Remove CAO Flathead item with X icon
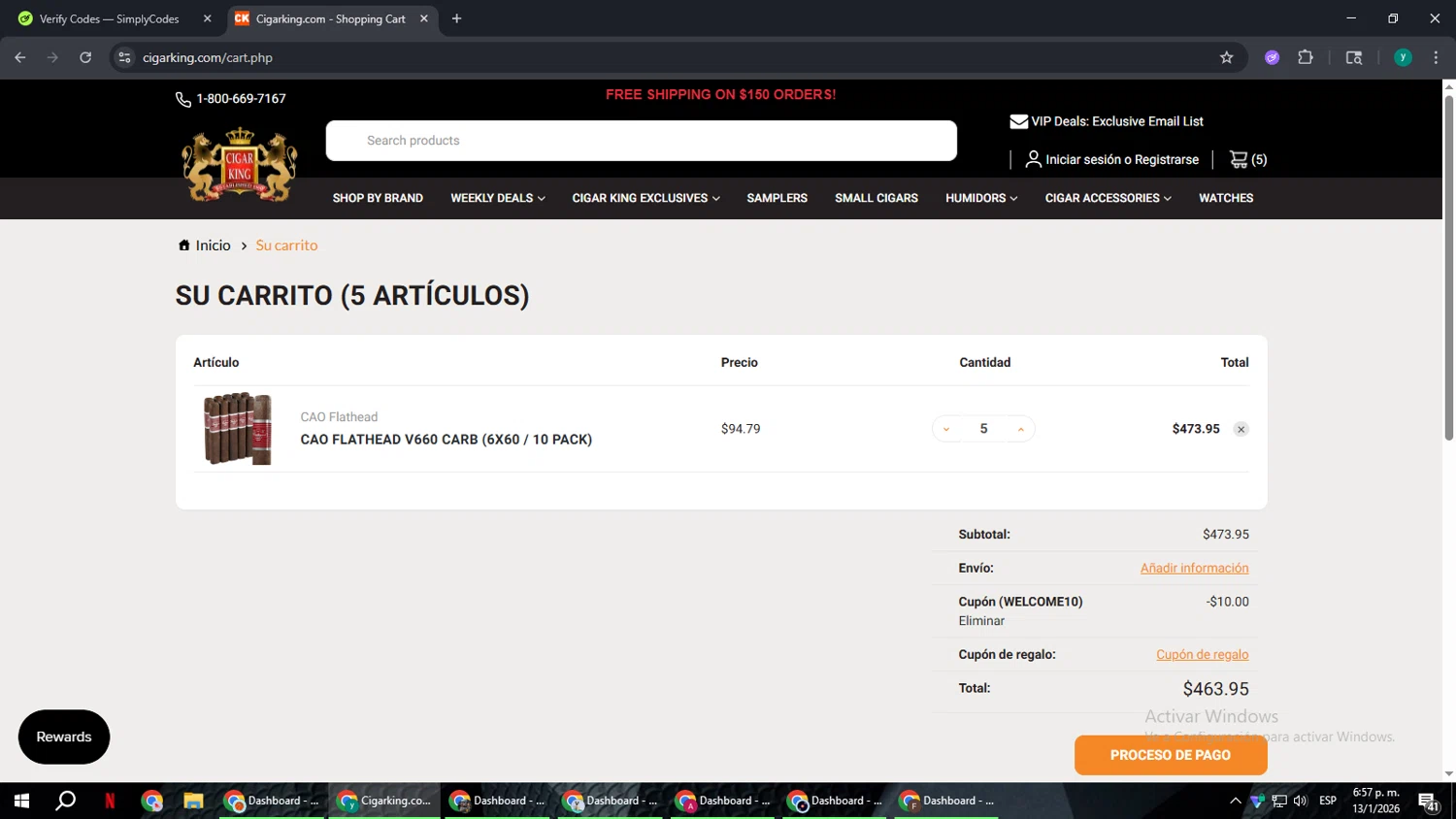The image size is (1456, 819). pos(1241,429)
